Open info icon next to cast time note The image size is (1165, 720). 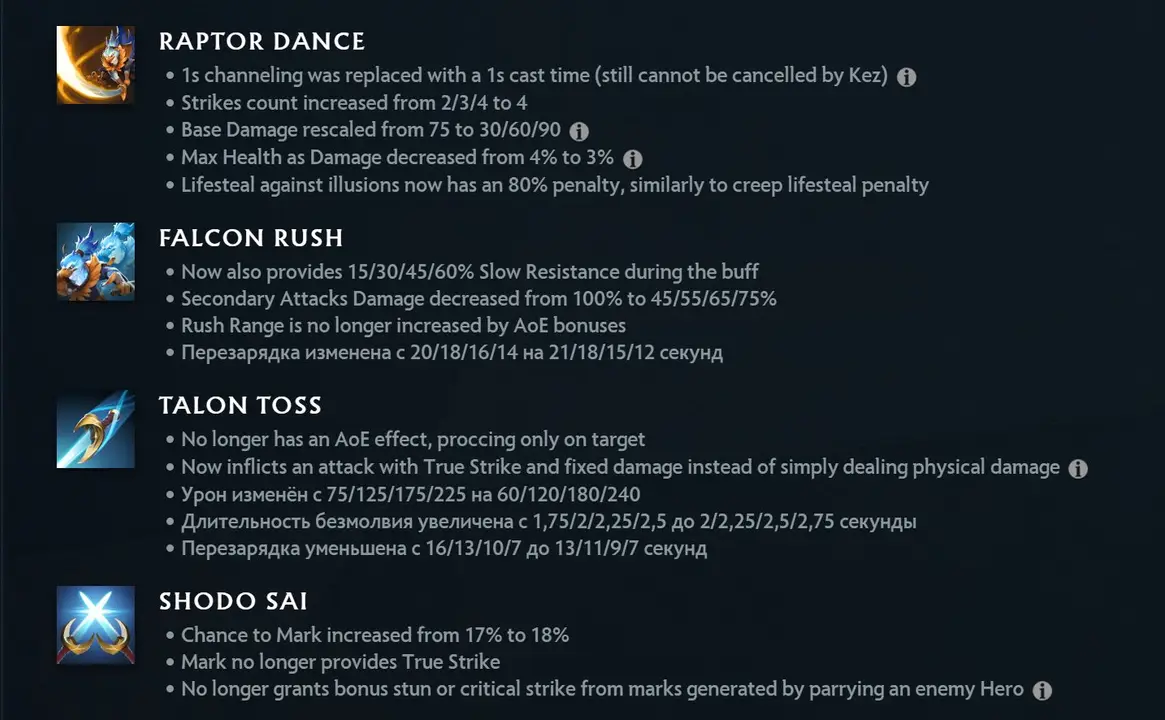pyautogui.click(x=906, y=77)
